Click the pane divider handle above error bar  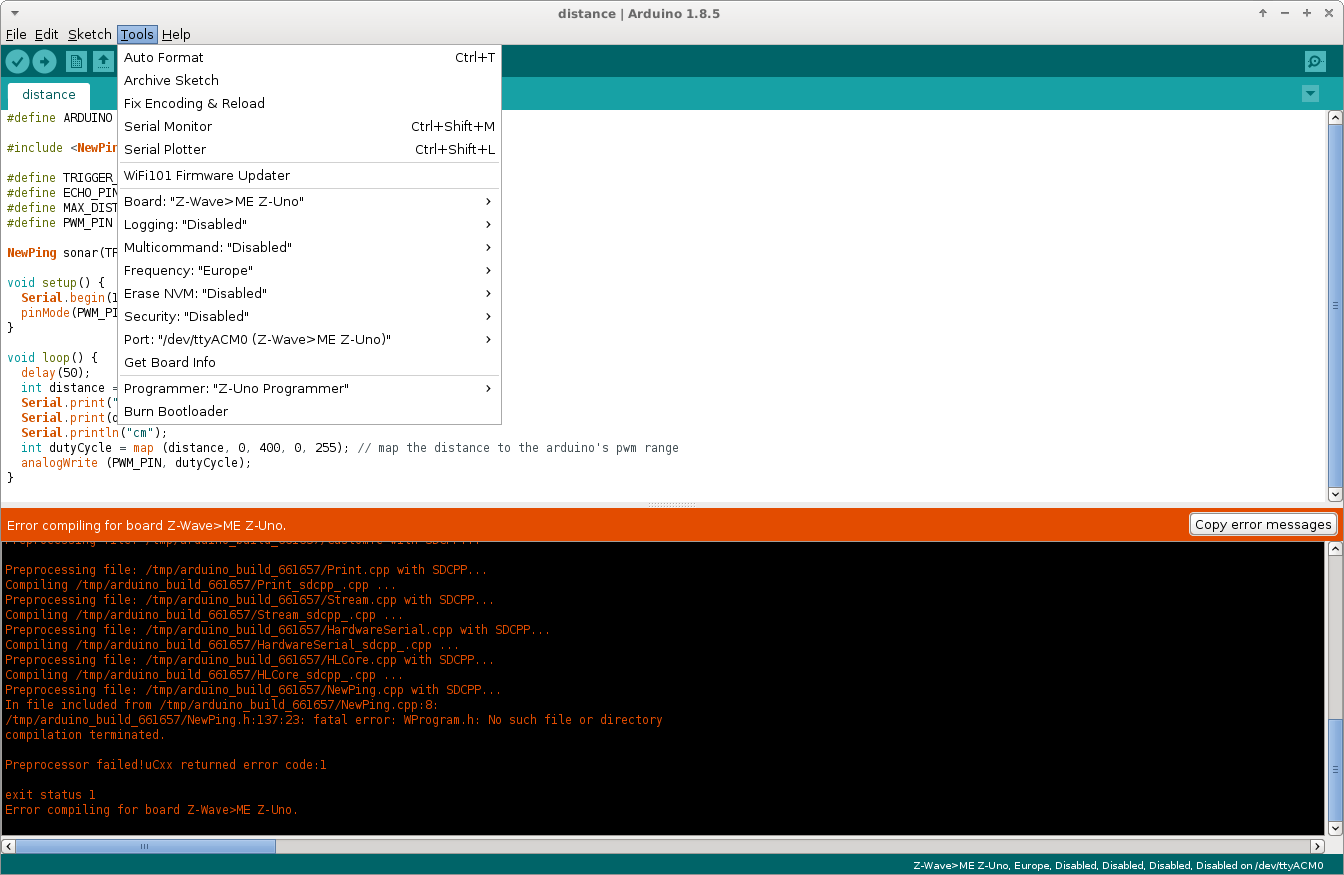point(672,505)
